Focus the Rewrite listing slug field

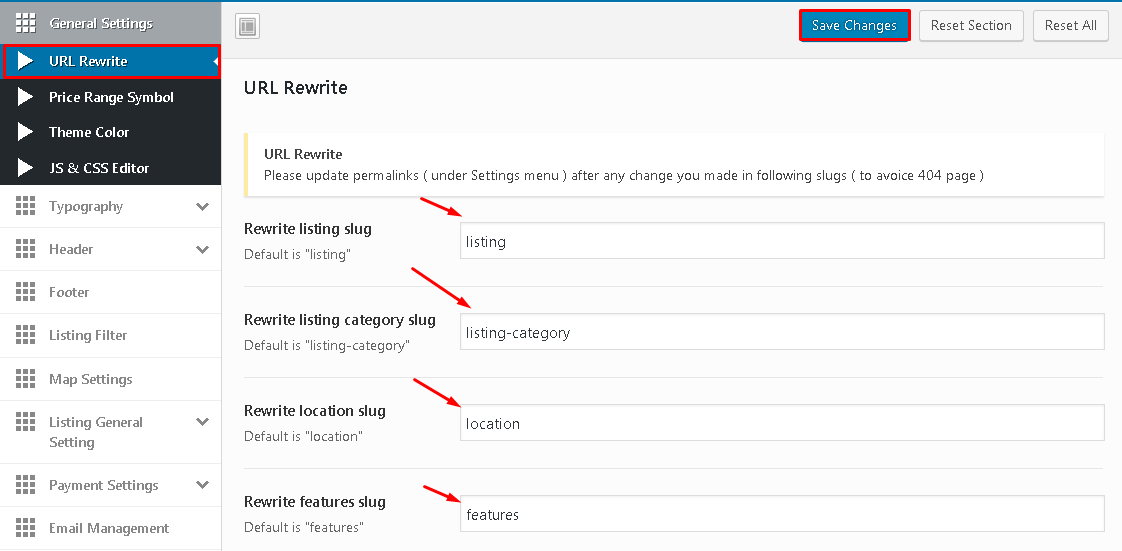tap(781, 241)
